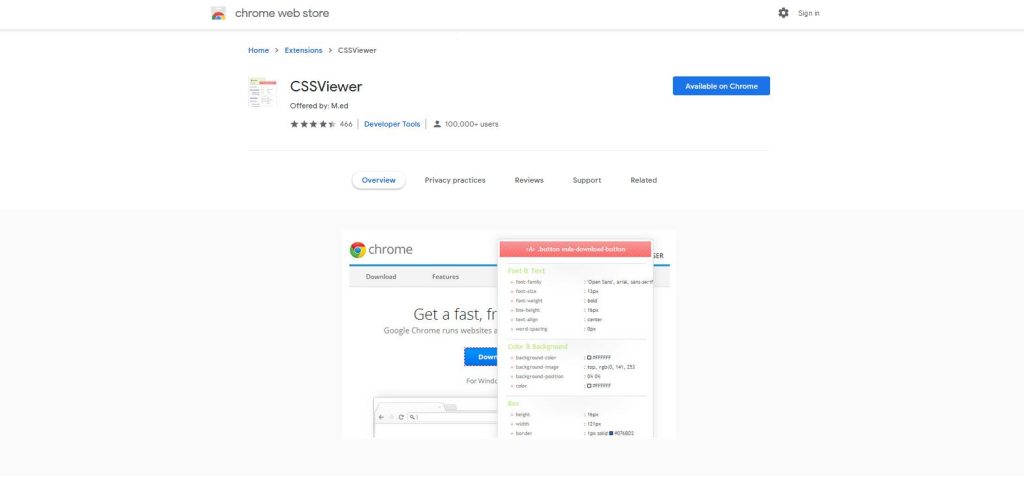The width and height of the screenshot is (1024, 479).
Task: Open the Support tab
Action: [586, 180]
